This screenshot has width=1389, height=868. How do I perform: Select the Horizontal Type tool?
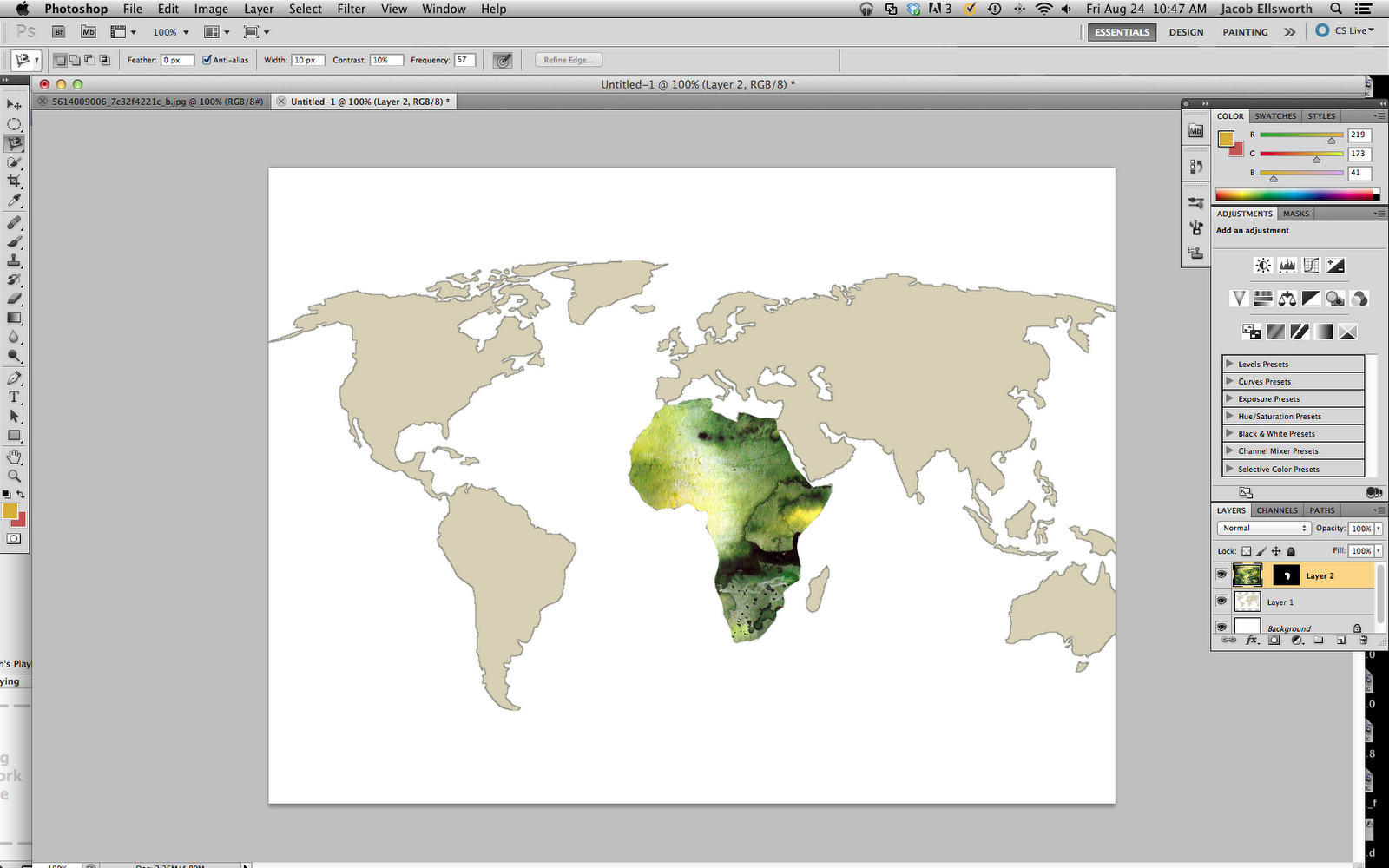pos(14,397)
